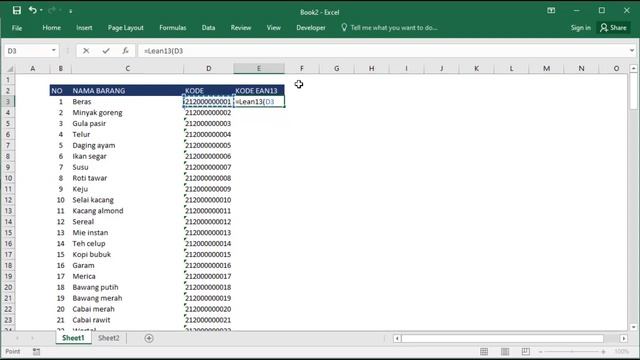Select column D header
The height and width of the screenshot is (360, 640).
point(209,69)
